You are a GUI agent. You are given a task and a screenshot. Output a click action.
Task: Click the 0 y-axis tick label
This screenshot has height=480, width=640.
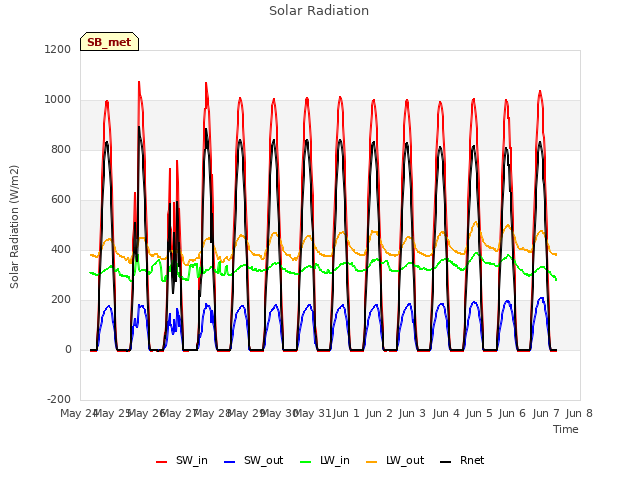point(69,349)
